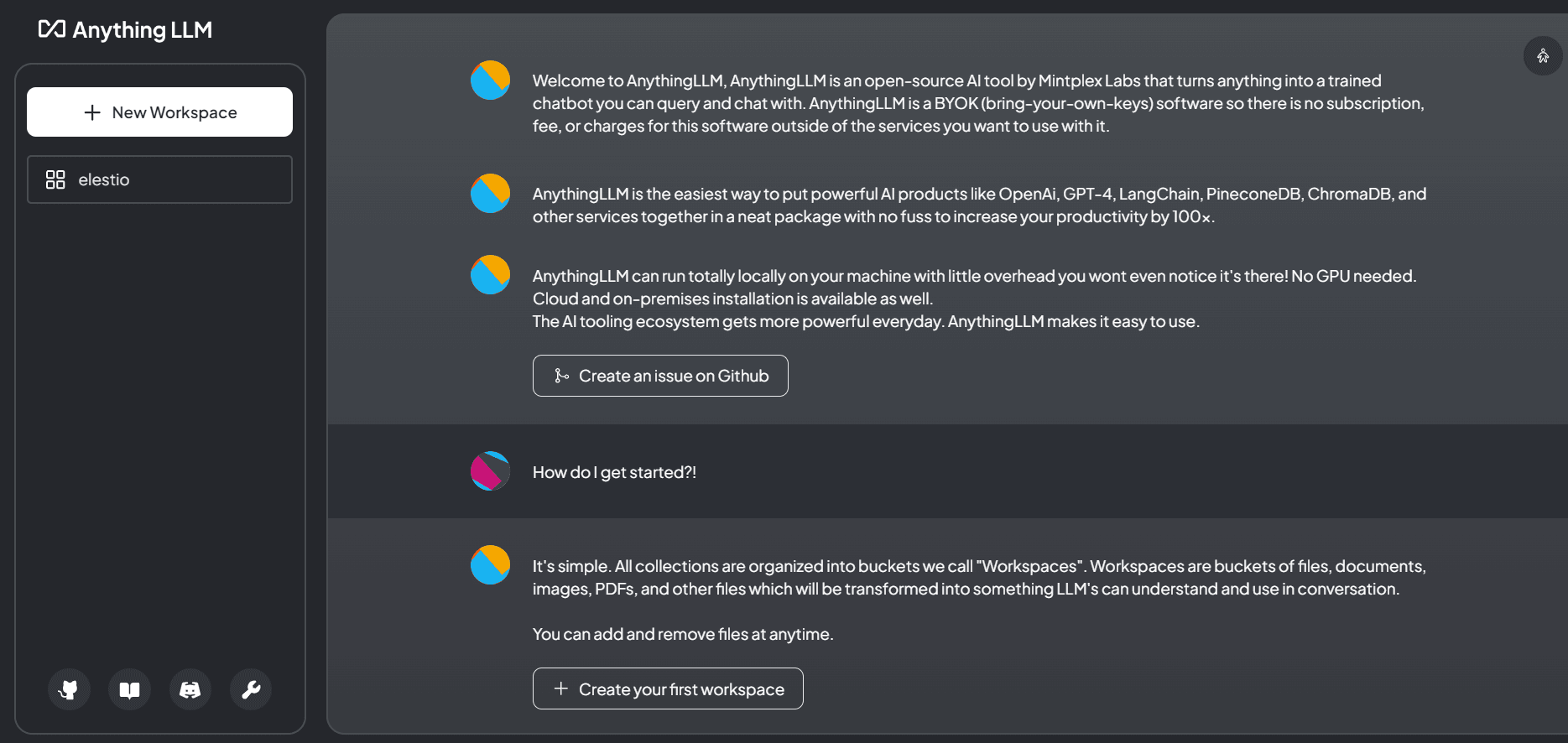Click the avatar next to It's simple message
The height and width of the screenshot is (743, 1568).
pos(491,565)
